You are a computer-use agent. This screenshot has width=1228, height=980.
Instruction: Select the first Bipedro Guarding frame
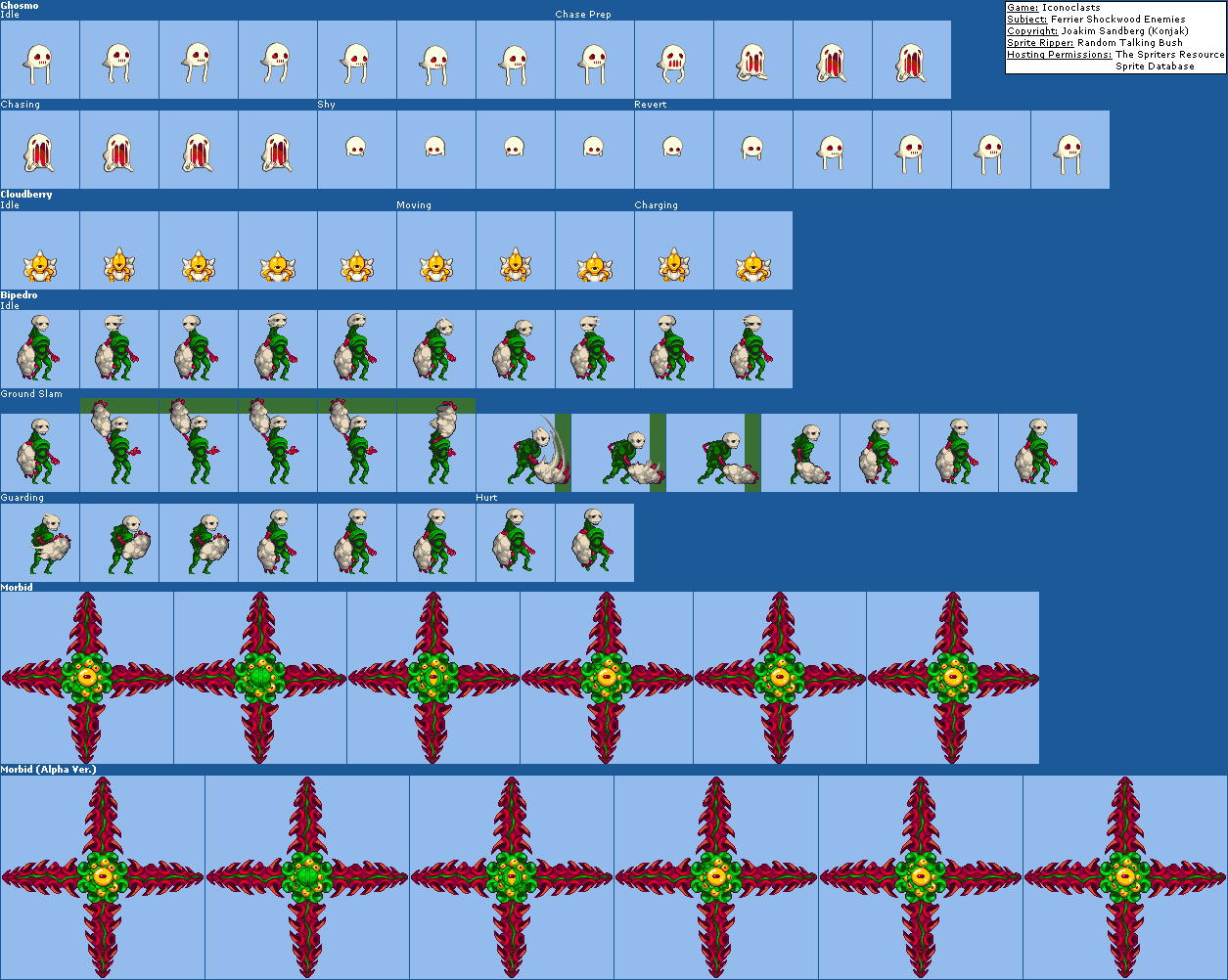tap(39, 543)
